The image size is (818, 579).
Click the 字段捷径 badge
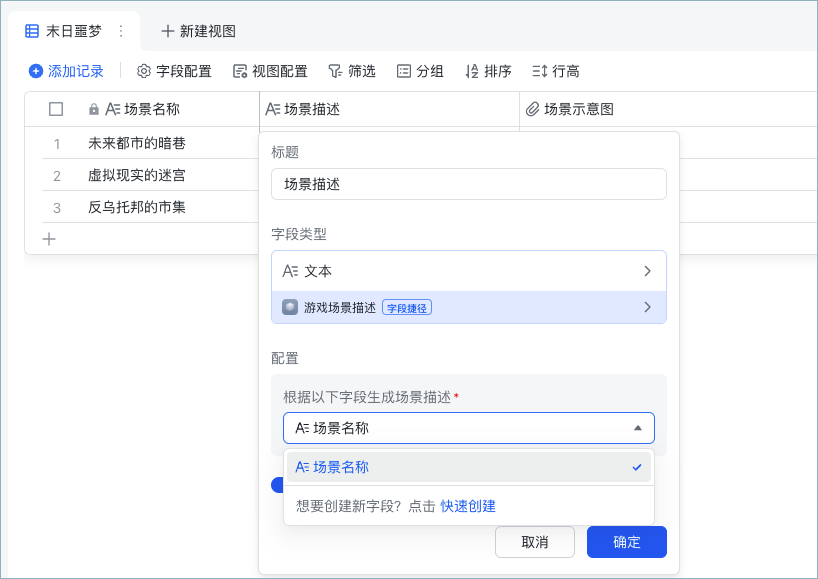407,308
